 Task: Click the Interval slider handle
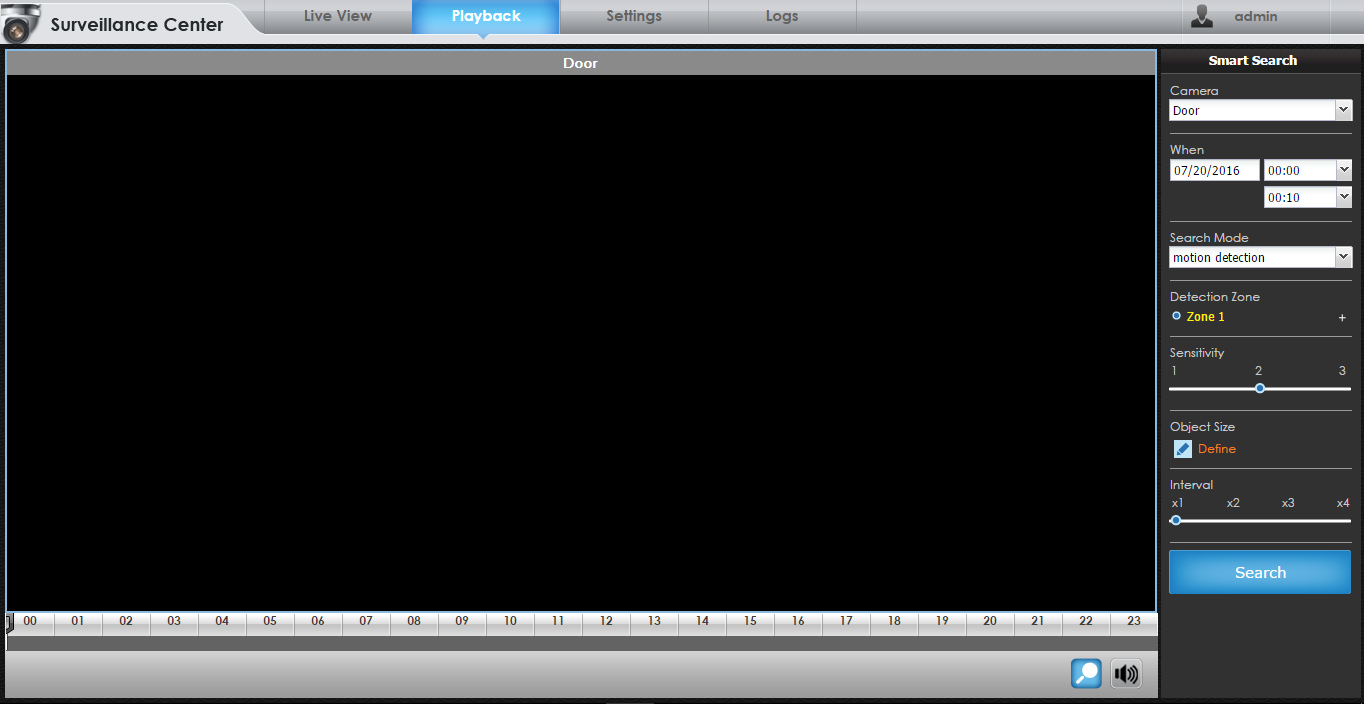coord(1176,520)
